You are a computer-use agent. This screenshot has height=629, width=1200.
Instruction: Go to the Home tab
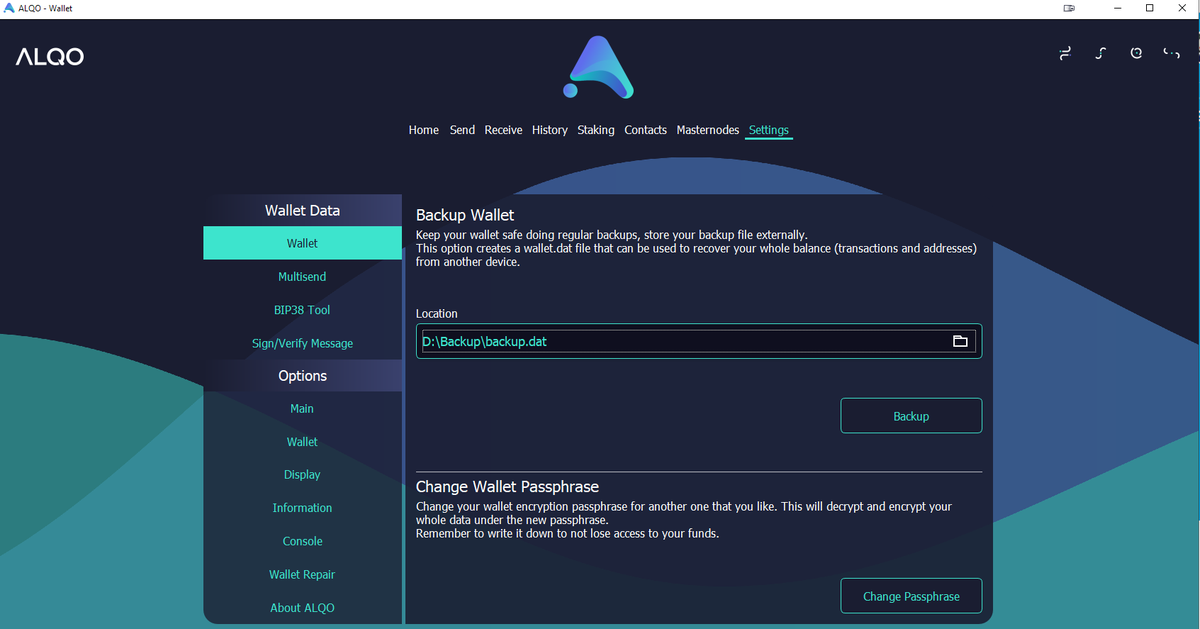(x=424, y=130)
